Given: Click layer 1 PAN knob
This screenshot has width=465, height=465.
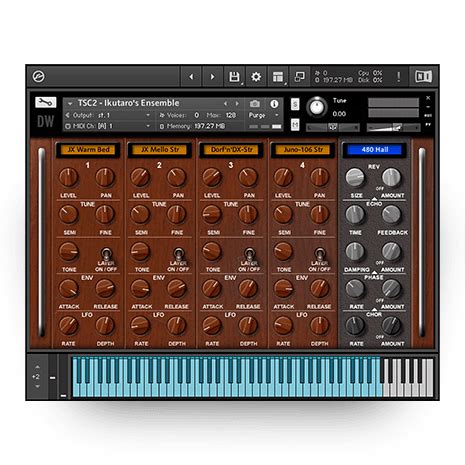Looking at the screenshot, I should click(105, 177).
